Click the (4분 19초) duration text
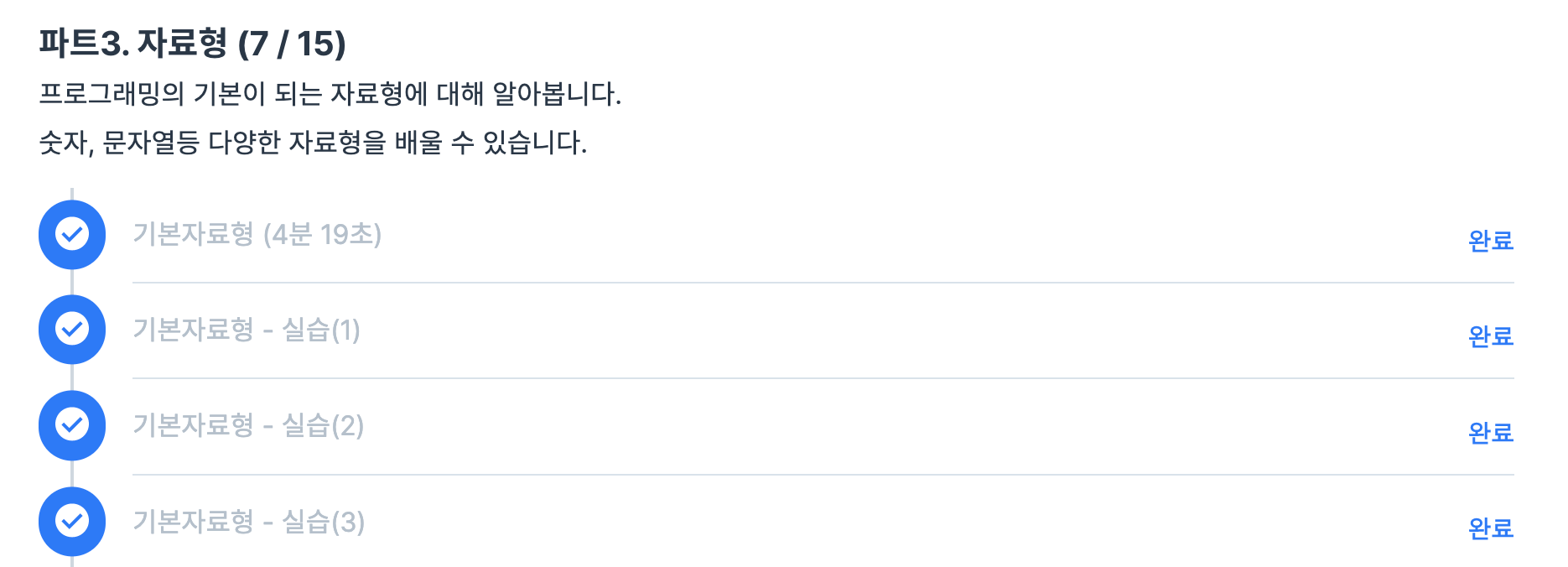 point(322,234)
